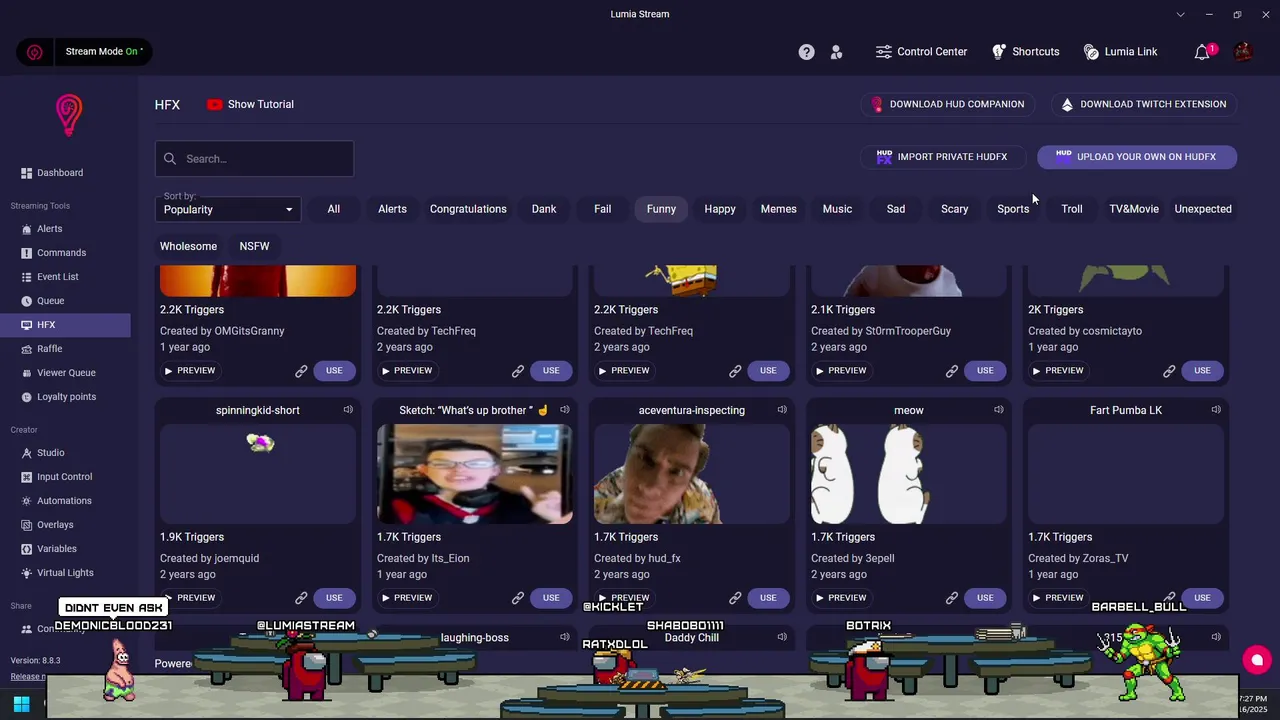Open title bar dropdown chevron
This screenshot has width=1280, height=720.
pyautogui.click(x=1181, y=15)
